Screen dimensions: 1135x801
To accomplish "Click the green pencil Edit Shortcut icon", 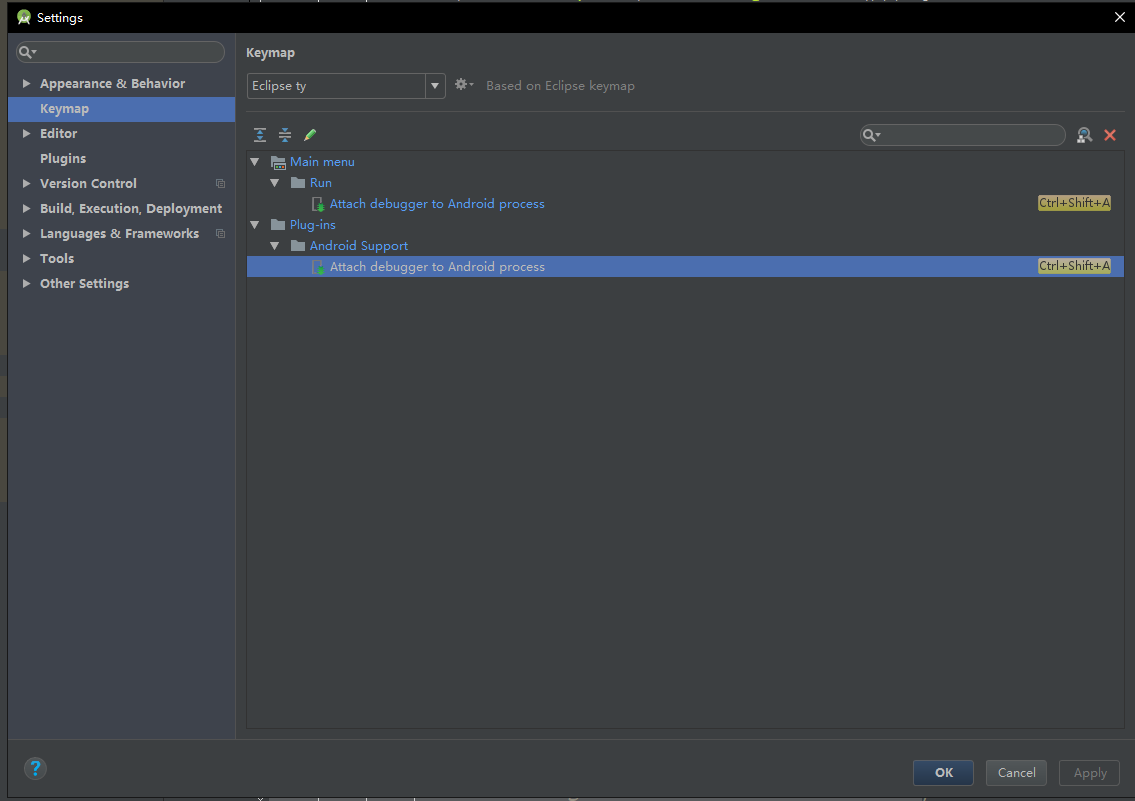I will click(x=311, y=135).
